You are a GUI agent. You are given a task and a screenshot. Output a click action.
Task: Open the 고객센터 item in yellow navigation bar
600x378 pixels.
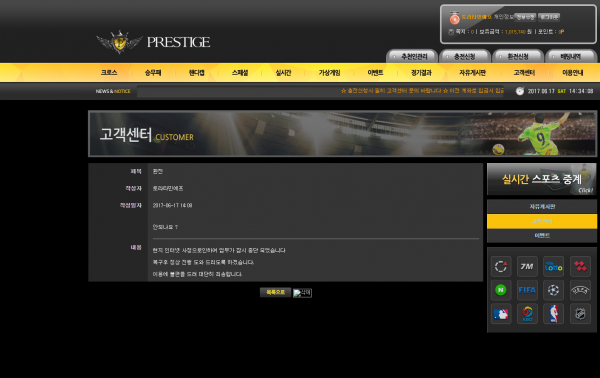(524, 73)
